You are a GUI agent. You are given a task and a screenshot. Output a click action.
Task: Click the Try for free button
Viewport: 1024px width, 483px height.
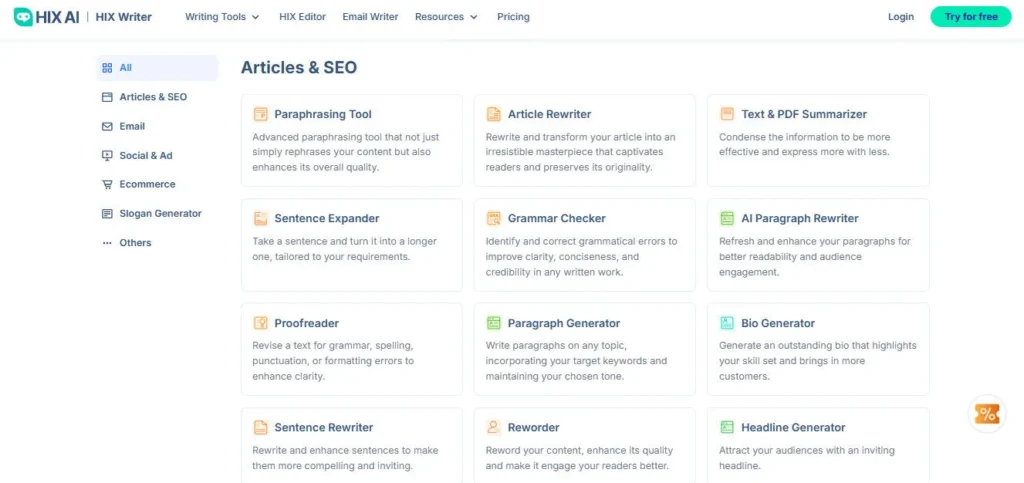[x=970, y=17]
